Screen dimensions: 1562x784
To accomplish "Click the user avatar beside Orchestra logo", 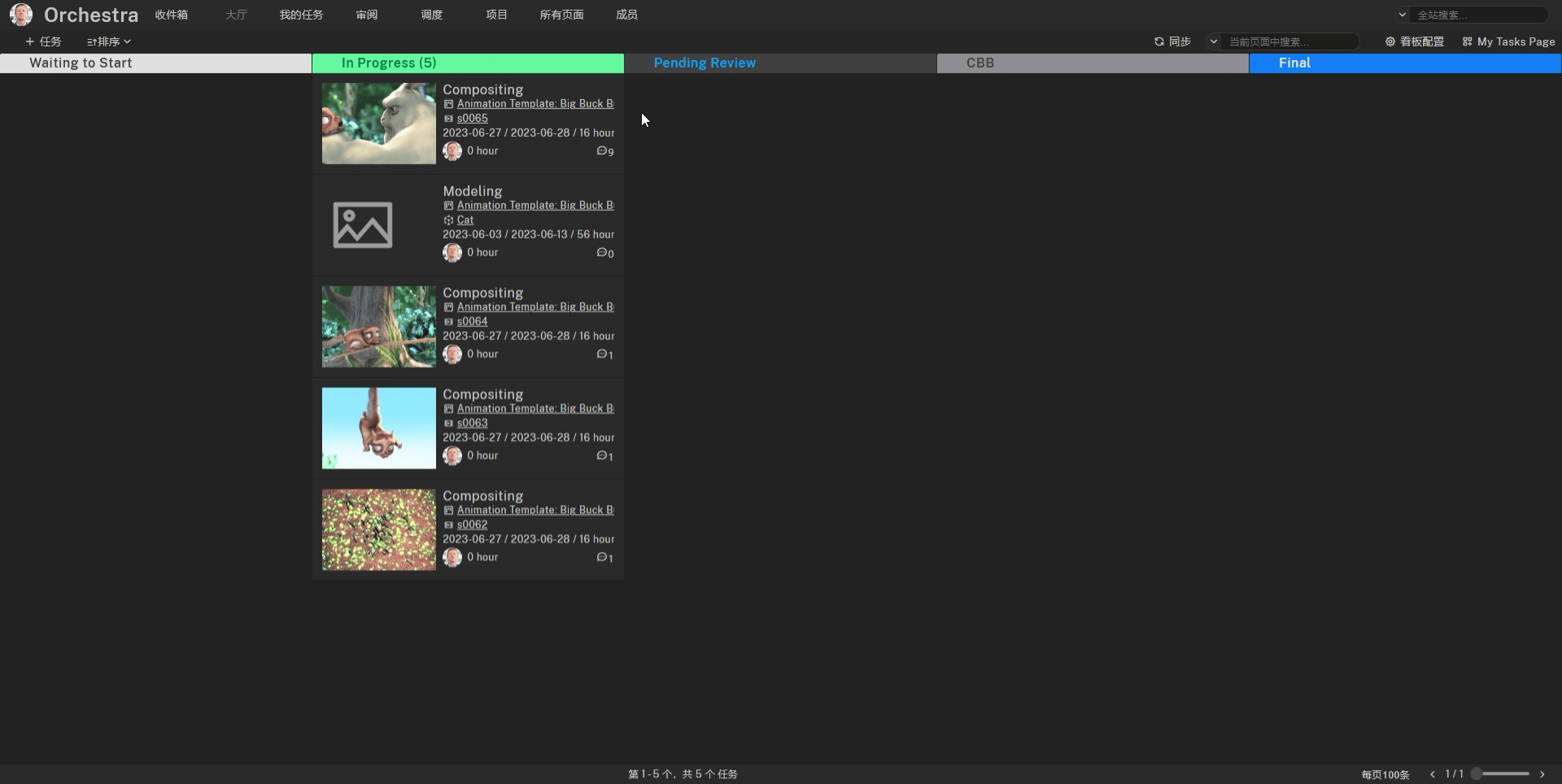I will tap(21, 15).
